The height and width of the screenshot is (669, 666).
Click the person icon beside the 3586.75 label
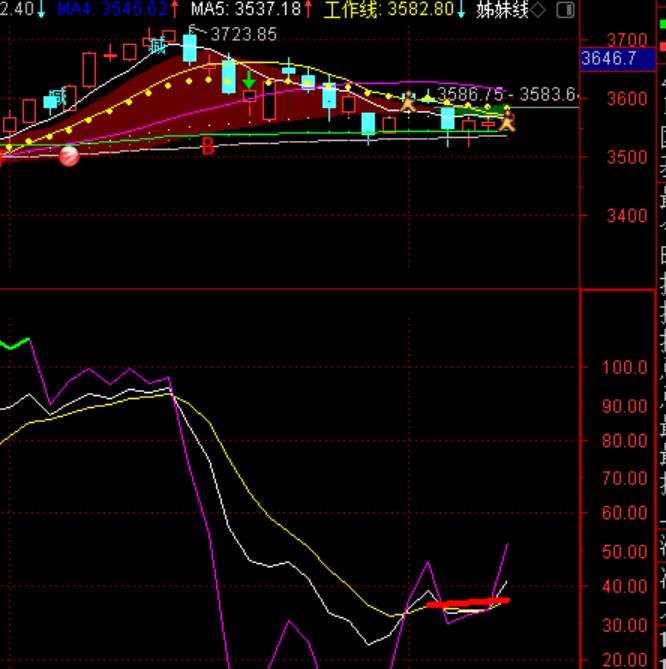(408, 101)
